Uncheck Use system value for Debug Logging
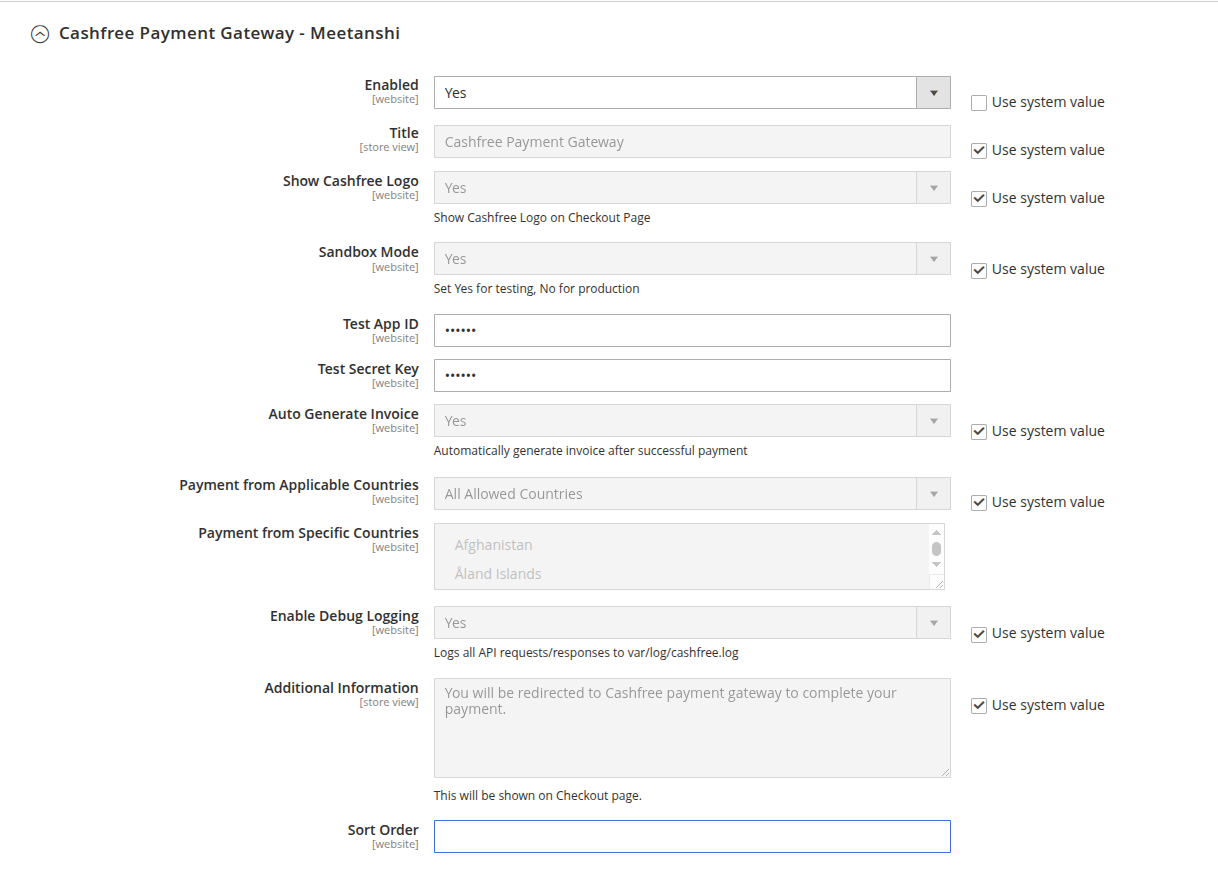This screenshot has width=1218, height=873. (x=979, y=633)
